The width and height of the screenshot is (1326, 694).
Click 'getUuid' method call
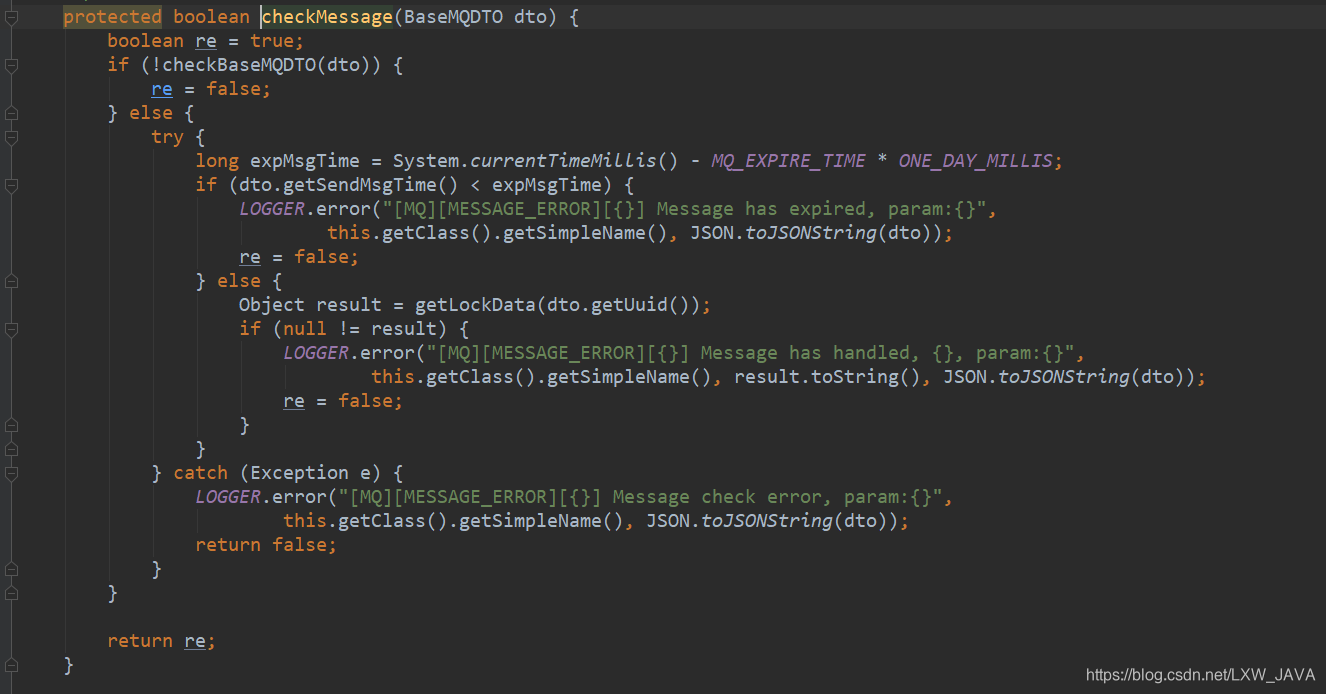tap(629, 305)
